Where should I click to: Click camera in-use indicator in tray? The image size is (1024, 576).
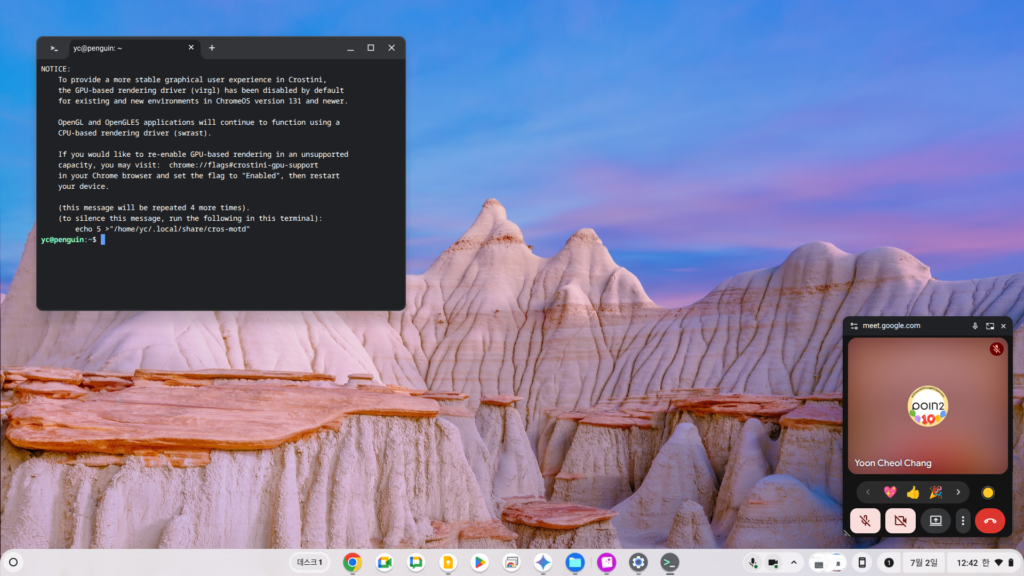(773, 562)
